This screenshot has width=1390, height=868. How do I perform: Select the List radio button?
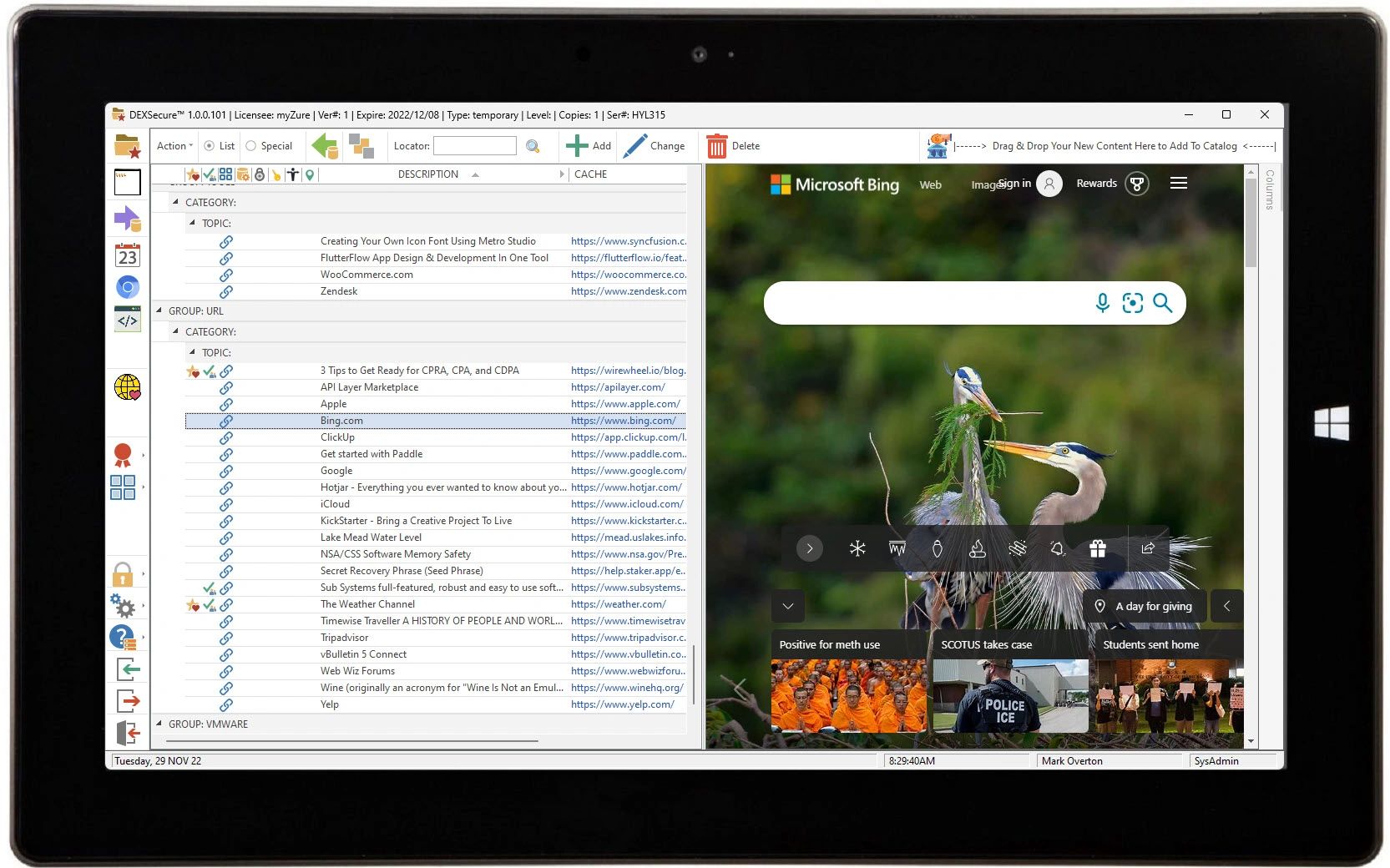coord(210,146)
